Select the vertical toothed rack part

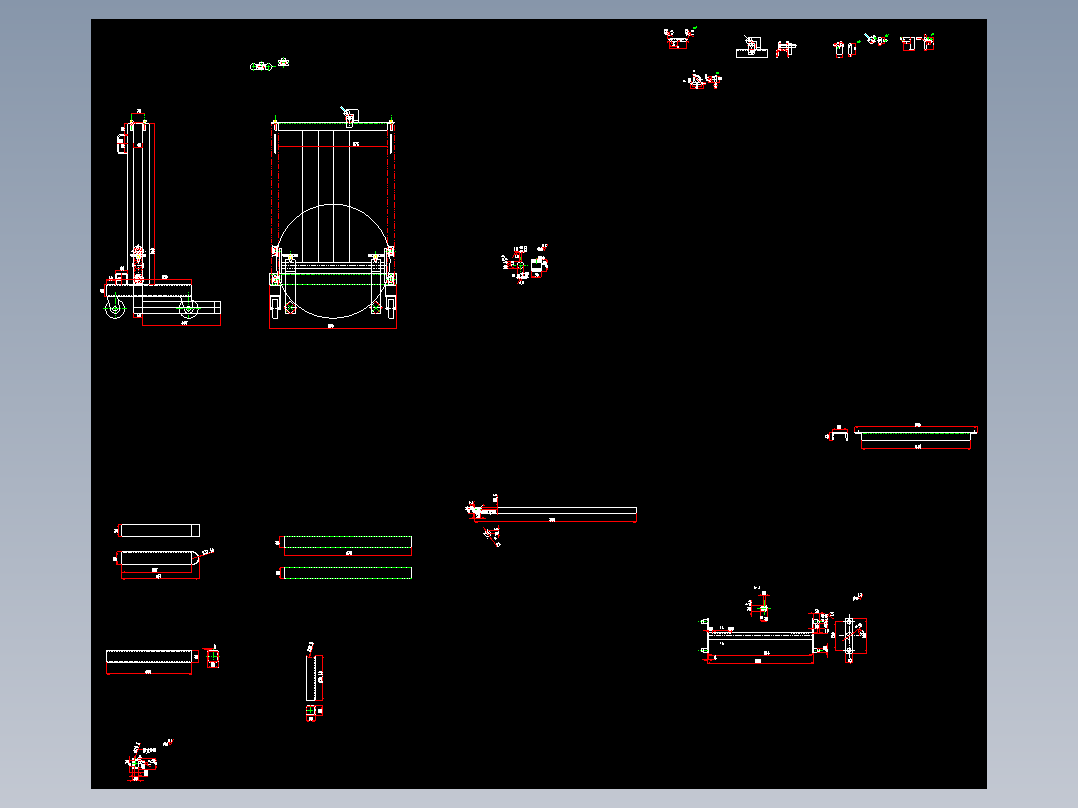(311, 678)
